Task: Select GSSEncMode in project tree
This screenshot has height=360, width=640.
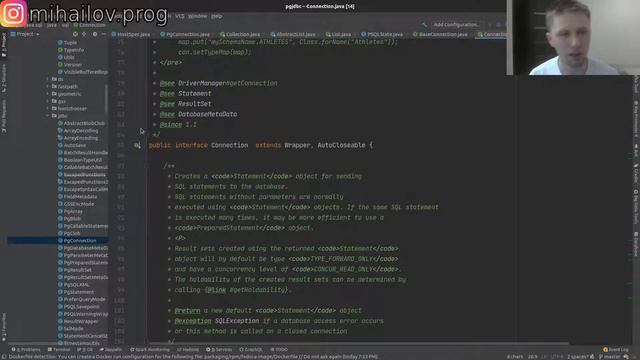Action: (76, 204)
